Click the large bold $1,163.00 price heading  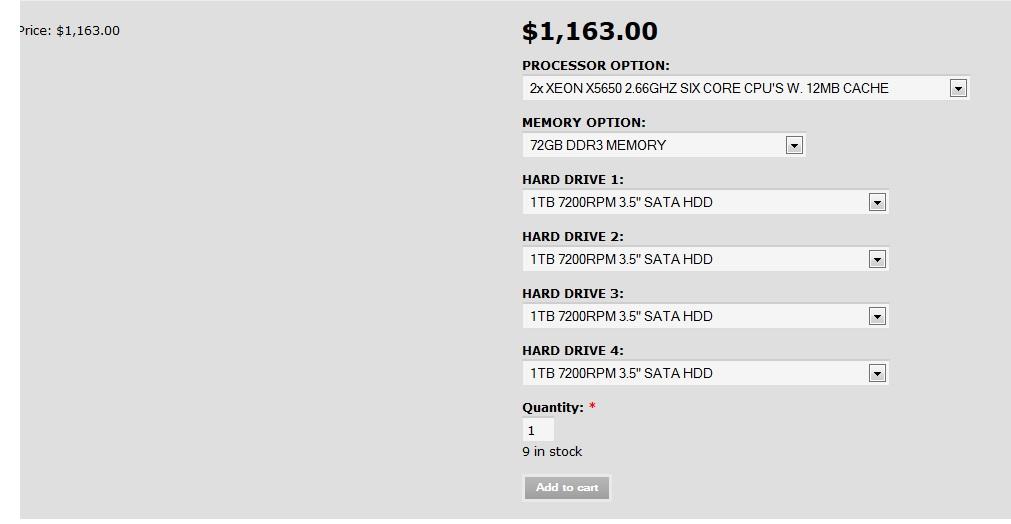click(590, 32)
